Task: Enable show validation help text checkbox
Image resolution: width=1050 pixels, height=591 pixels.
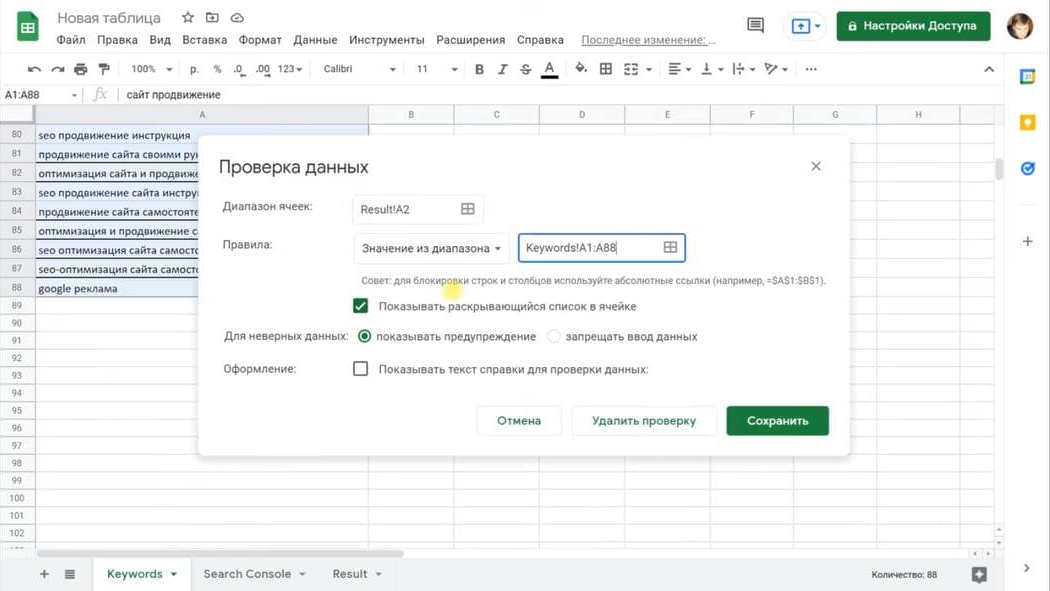Action: tap(361, 369)
